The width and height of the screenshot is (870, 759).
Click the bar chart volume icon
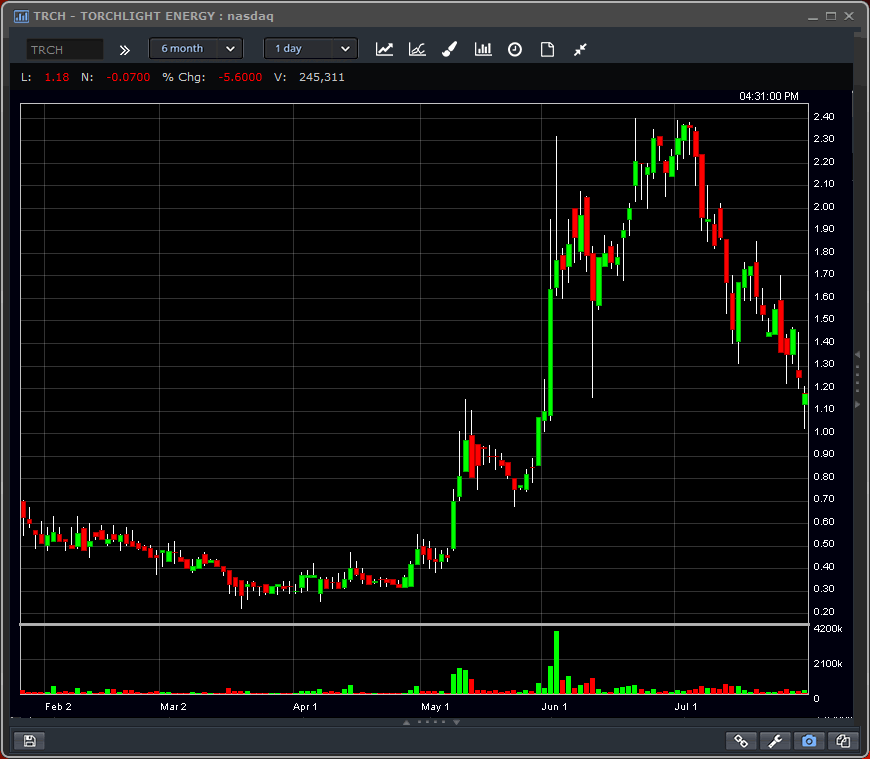point(483,49)
